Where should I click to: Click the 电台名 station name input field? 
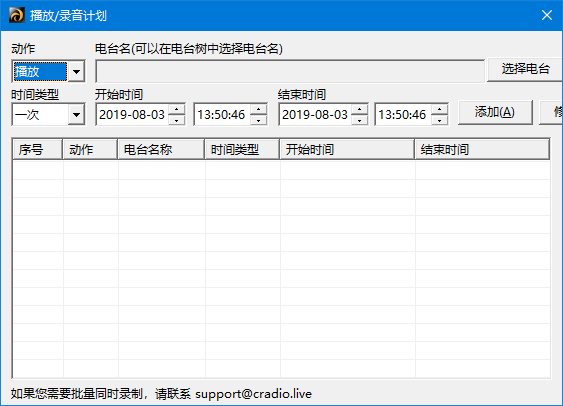coord(290,71)
